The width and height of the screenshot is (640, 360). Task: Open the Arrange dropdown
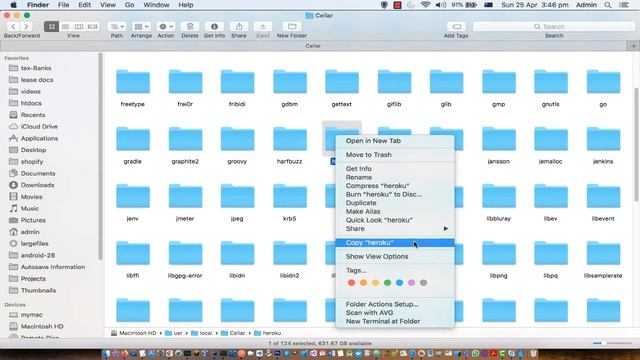pyautogui.click(x=141, y=27)
